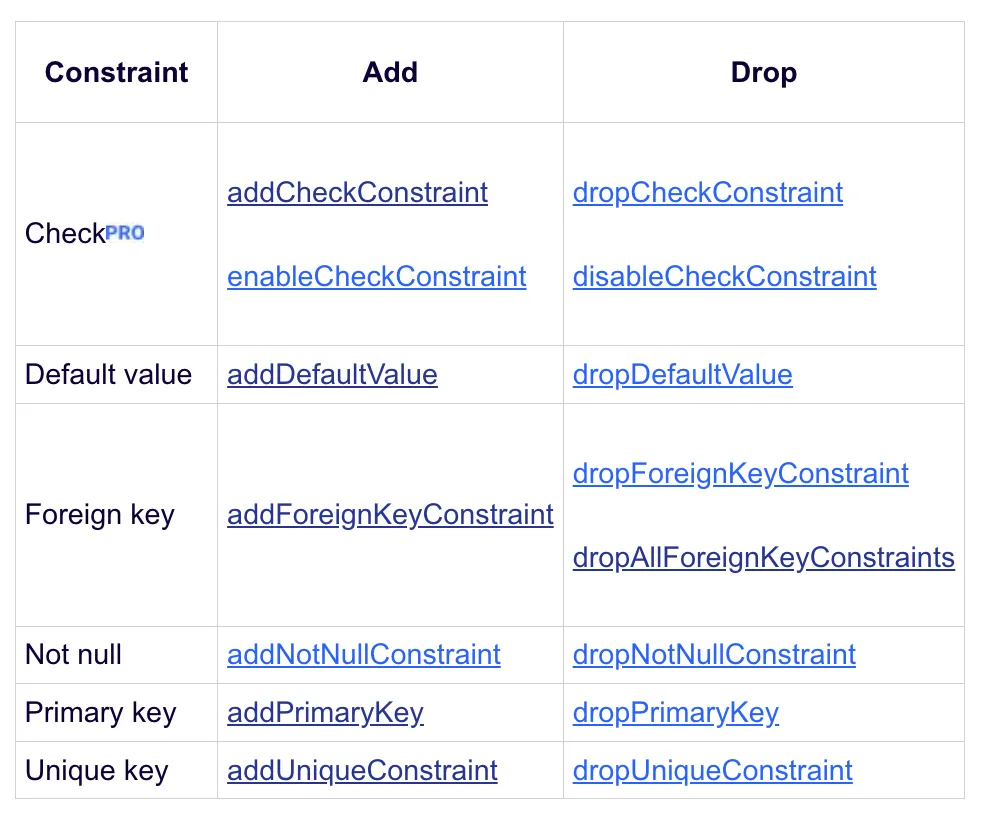Go to the dropForeignKeyConstraint page
The width and height of the screenshot is (982, 814).
[741, 473]
